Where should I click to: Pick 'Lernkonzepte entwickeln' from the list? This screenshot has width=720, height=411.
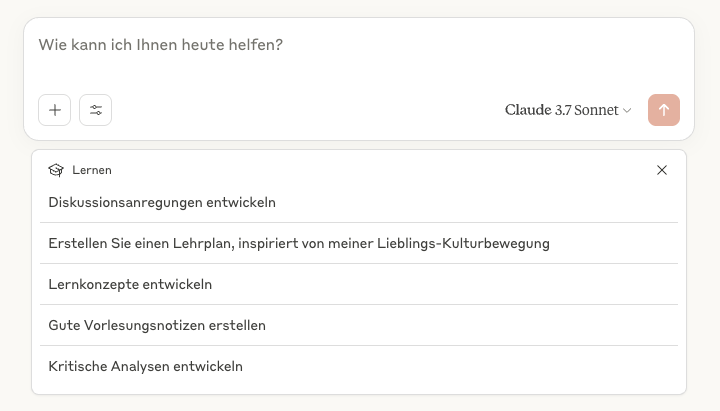click(130, 284)
